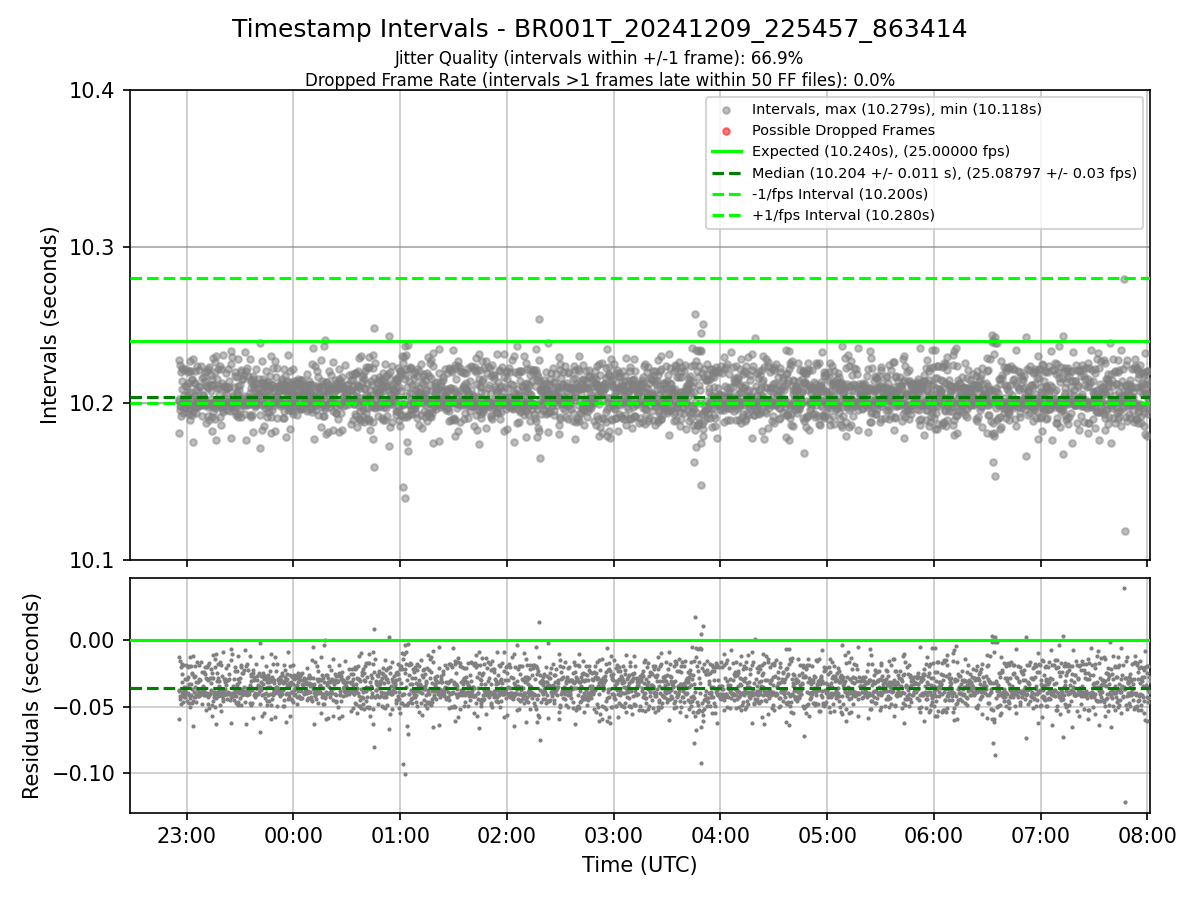Click the plot title 'Timestamp Intervals - BR001T_20241209_225457_863414'
1200x900 pixels.
click(599, 29)
